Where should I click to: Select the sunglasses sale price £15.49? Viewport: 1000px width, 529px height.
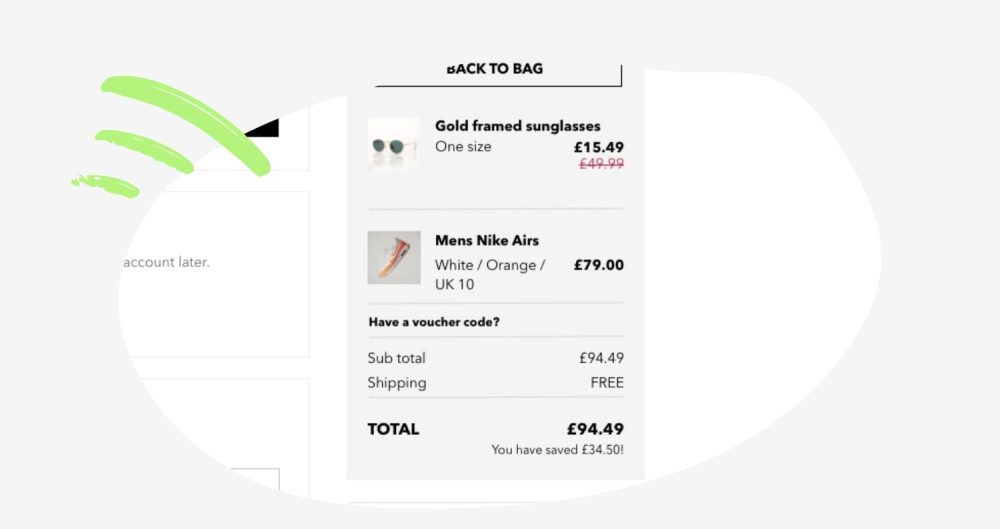pyautogui.click(x=598, y=147)
